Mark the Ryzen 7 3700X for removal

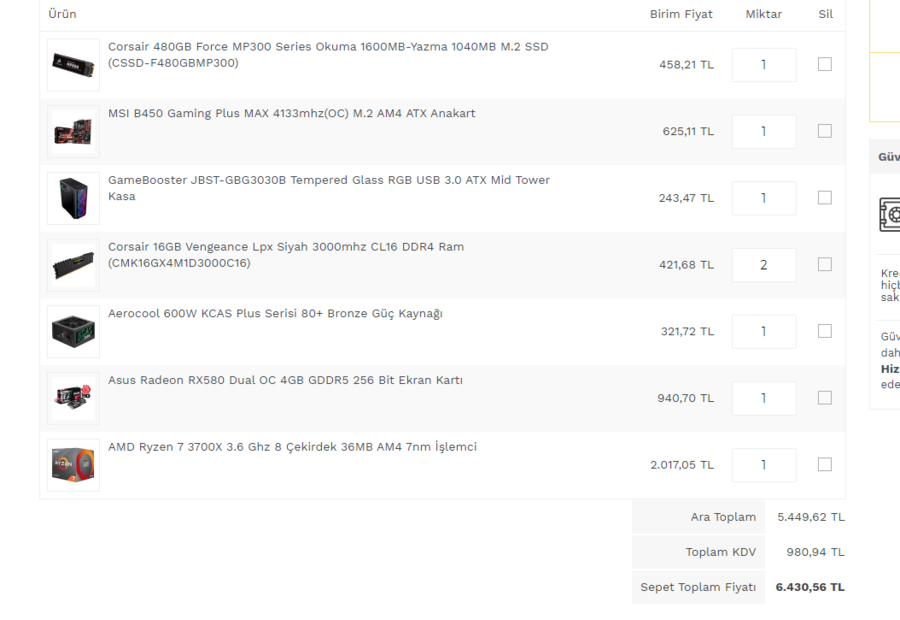[824, 464]
